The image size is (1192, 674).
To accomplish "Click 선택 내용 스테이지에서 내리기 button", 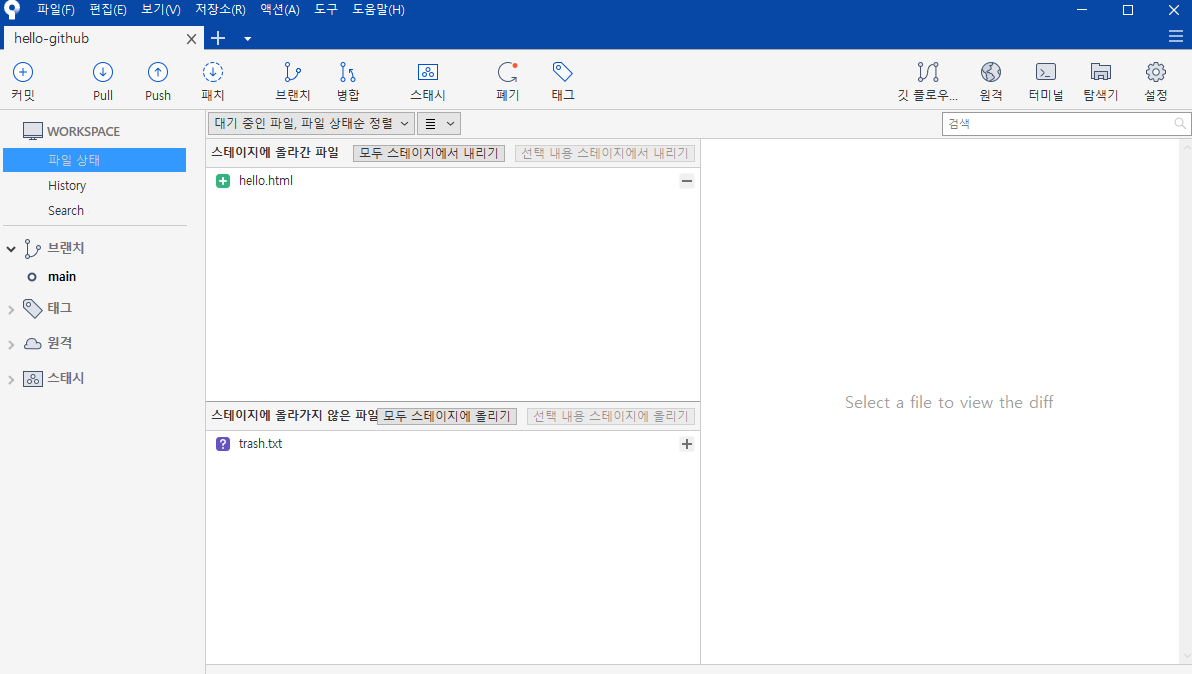I will tap(604, 153).
